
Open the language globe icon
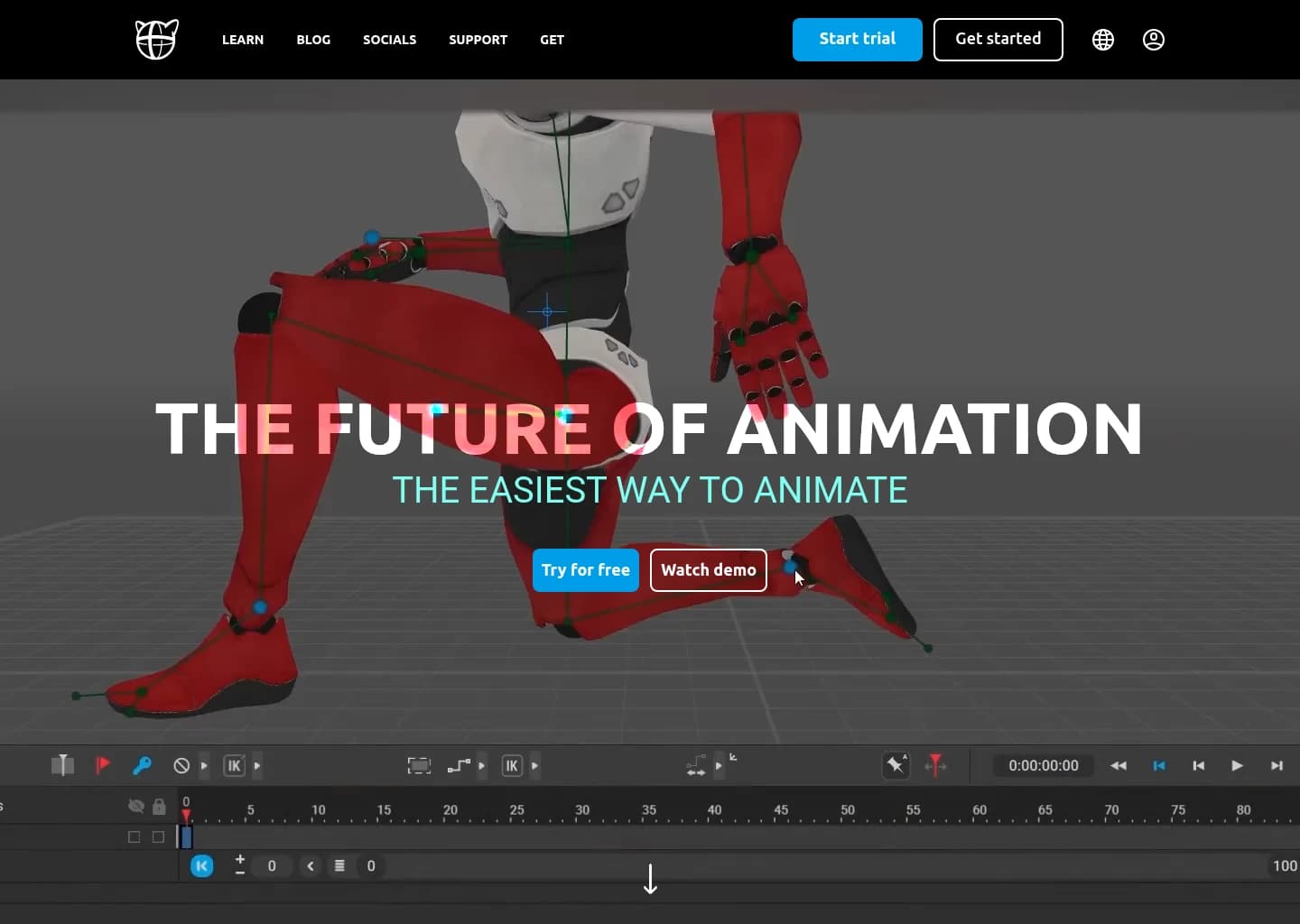pyautogui.click(x=1103, y=40)
